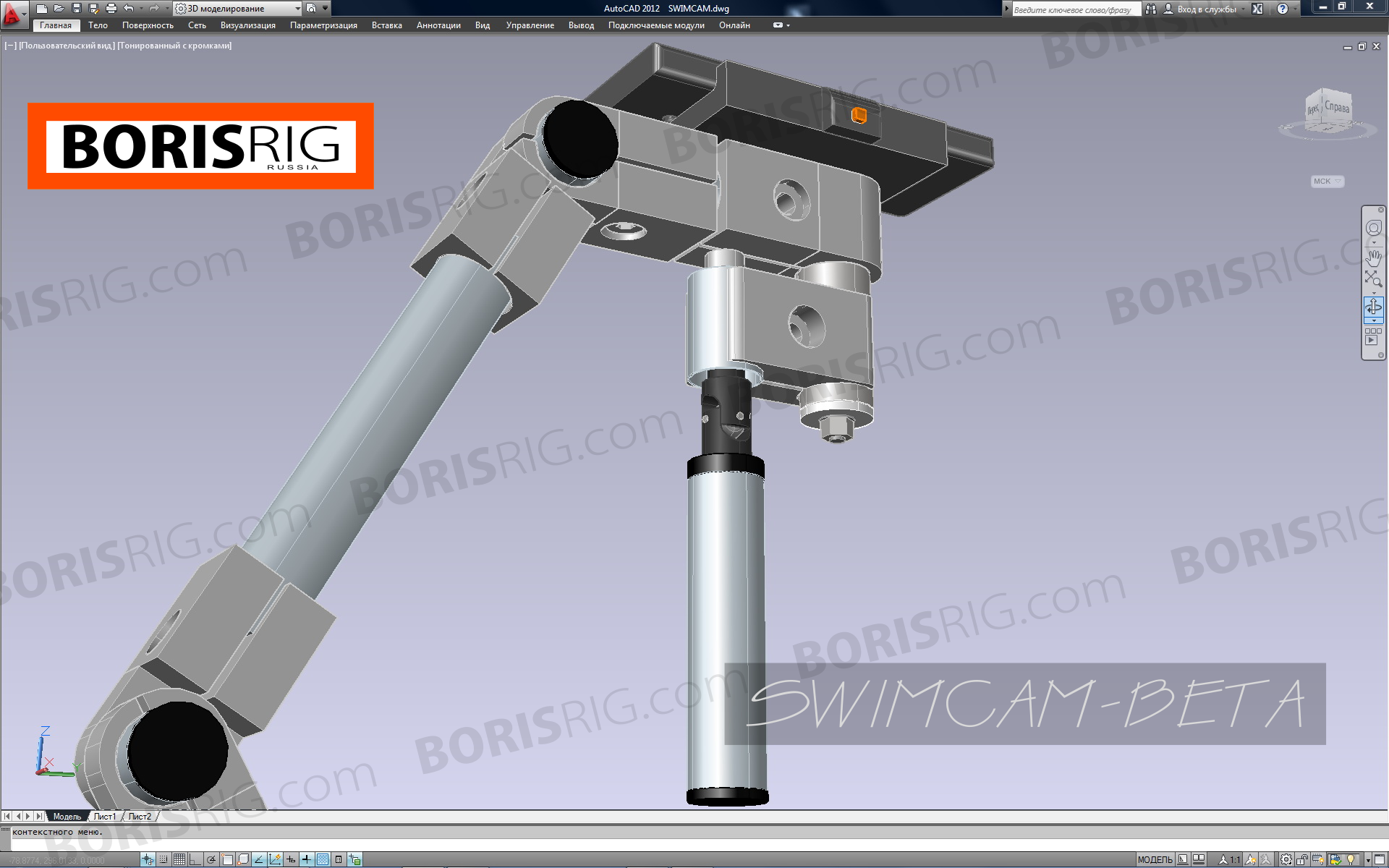The width and height of the screenshot is (1389, 868).
Task: Toggle Infer Constraints in status bar
Action: (x=148, y=859)
